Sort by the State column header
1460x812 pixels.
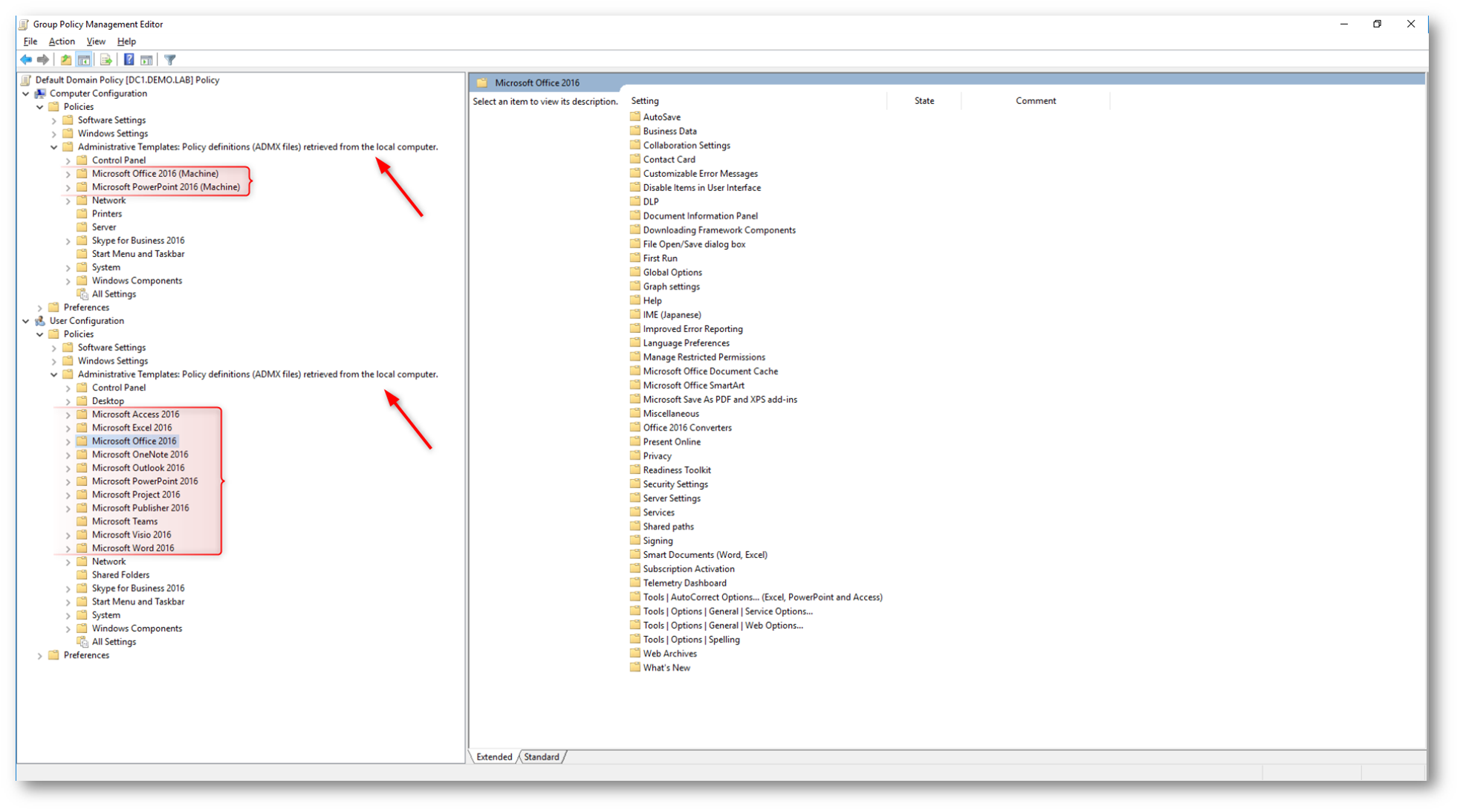924,101
